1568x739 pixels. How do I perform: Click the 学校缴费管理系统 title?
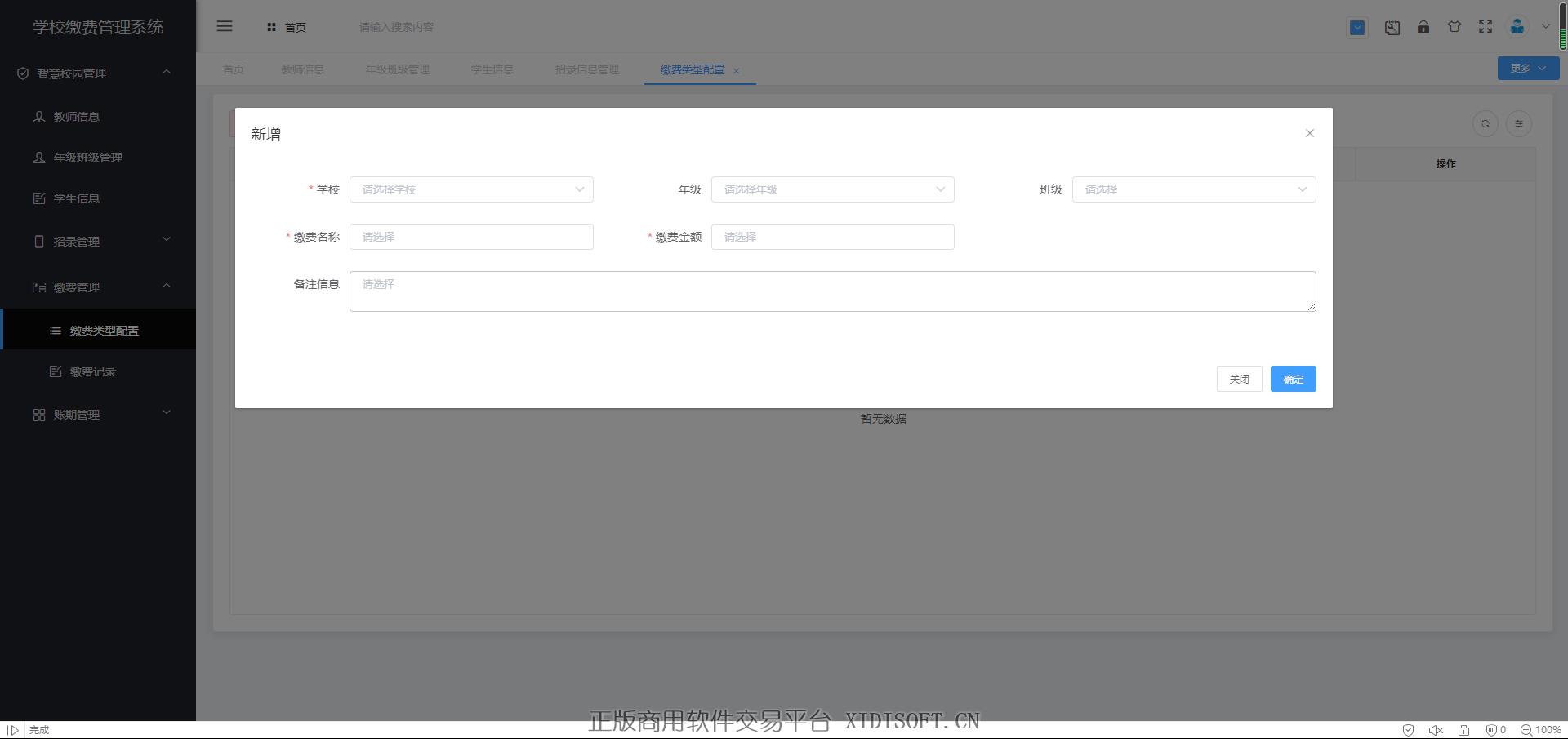98,27
